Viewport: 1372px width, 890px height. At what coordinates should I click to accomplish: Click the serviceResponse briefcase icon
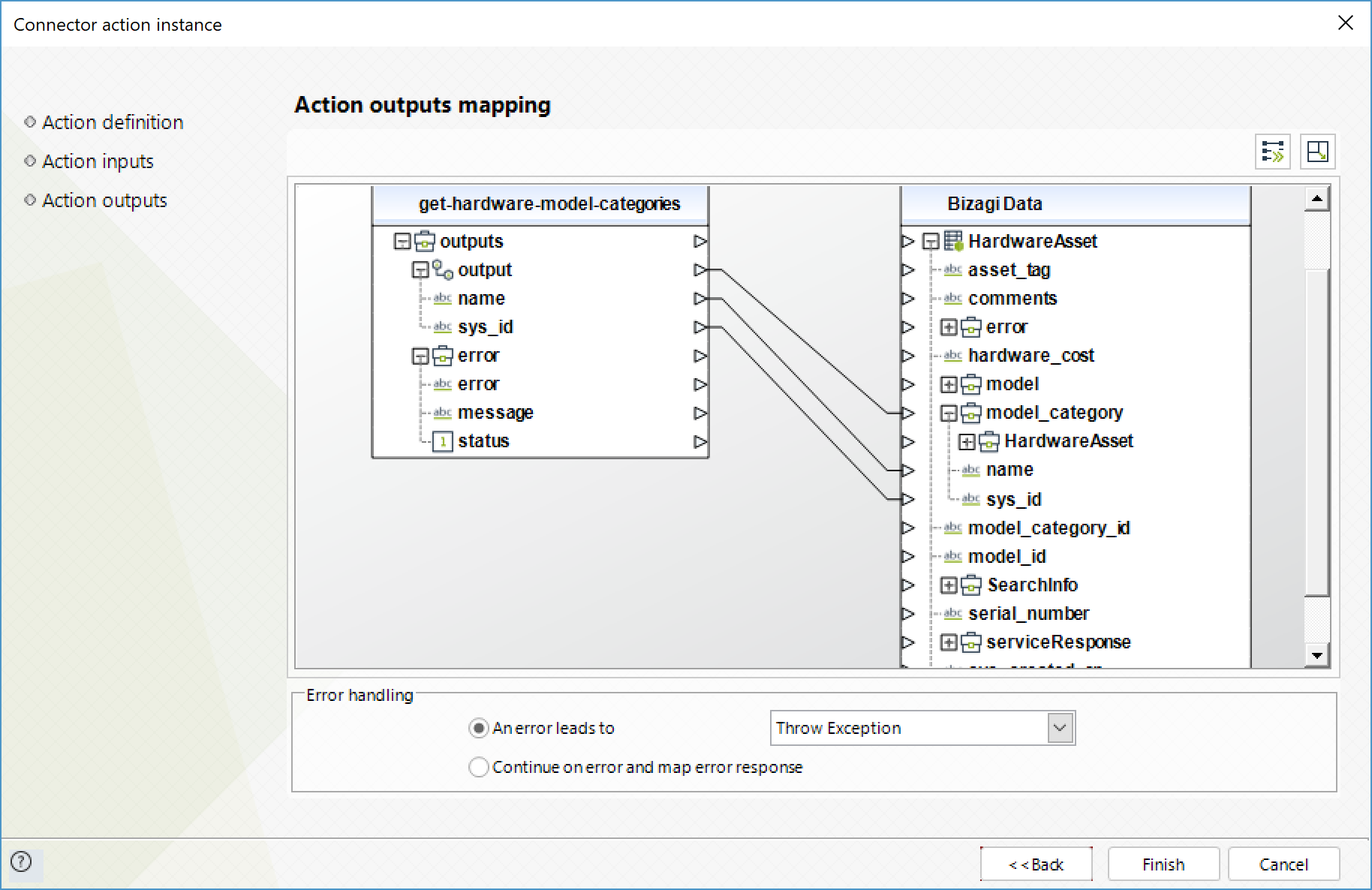971,642
